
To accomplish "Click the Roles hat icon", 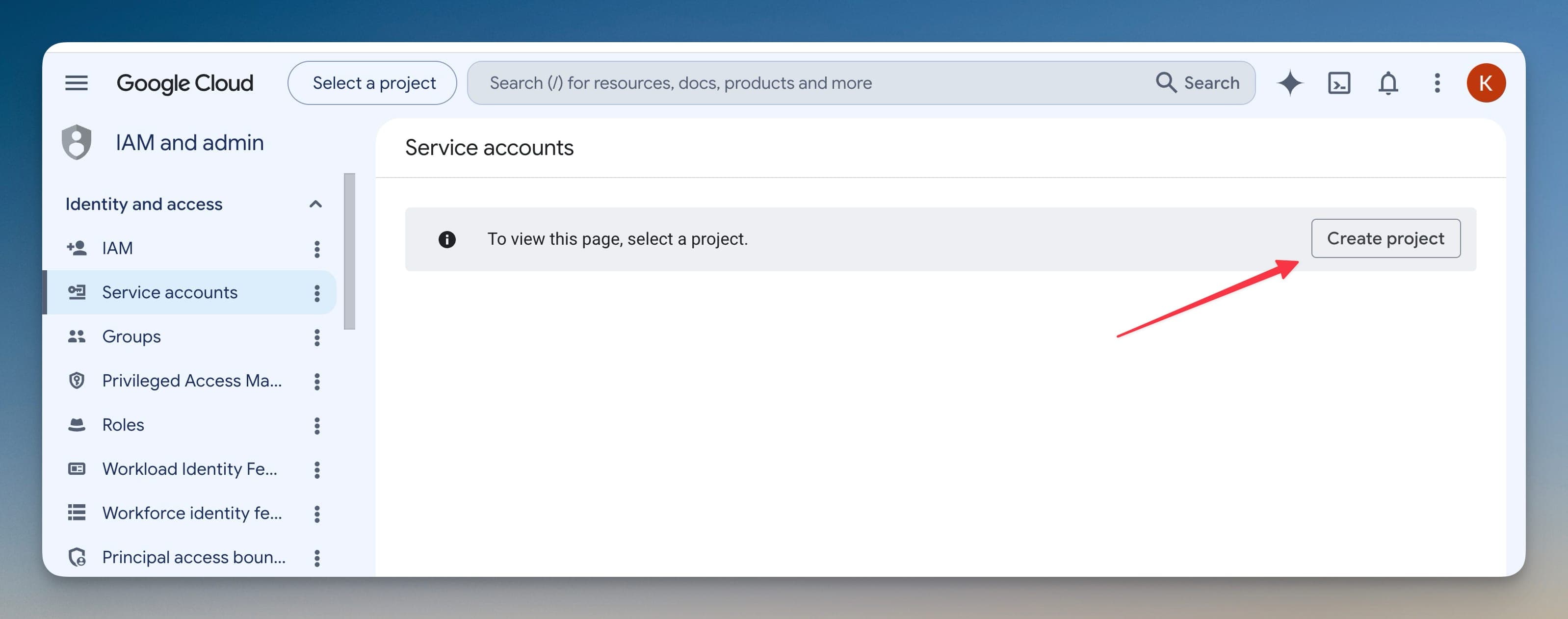I will pos(77,424).
